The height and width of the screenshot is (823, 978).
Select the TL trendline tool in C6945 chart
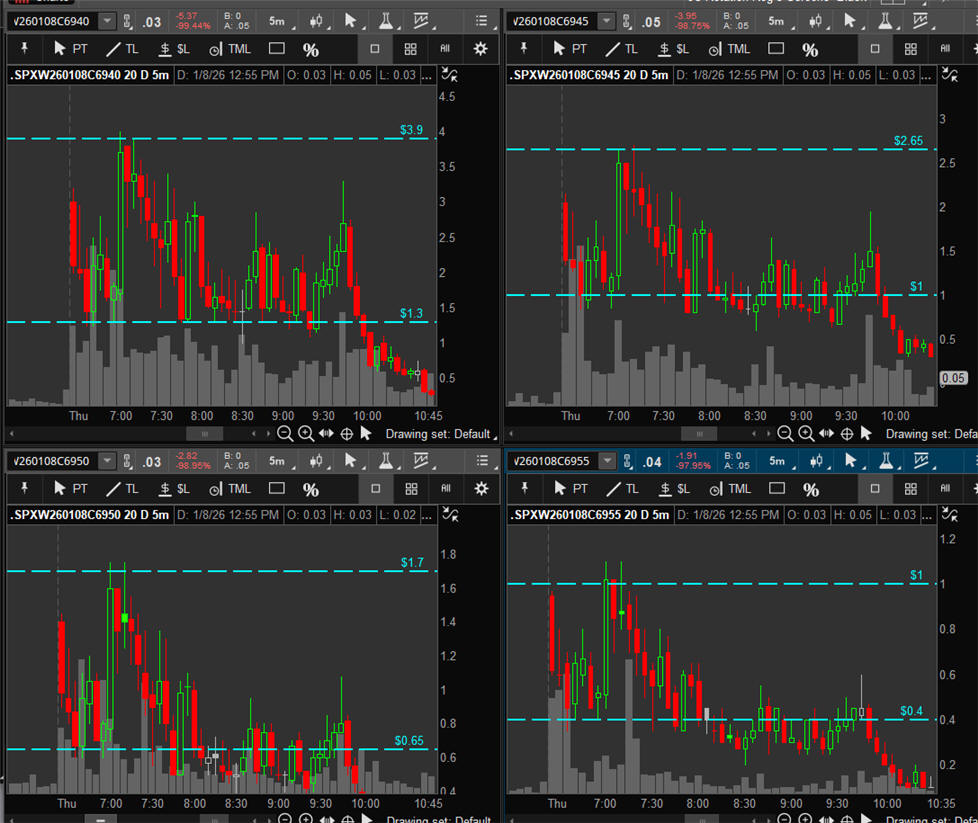[x=621, y=48]
